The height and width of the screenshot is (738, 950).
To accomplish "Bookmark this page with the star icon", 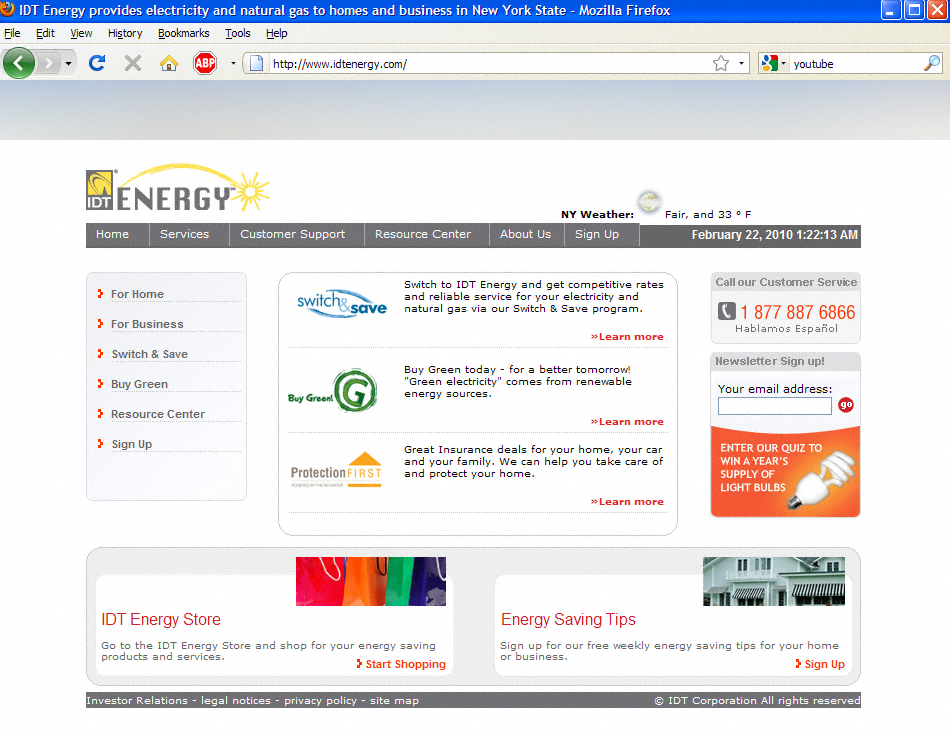I will 720,63.
